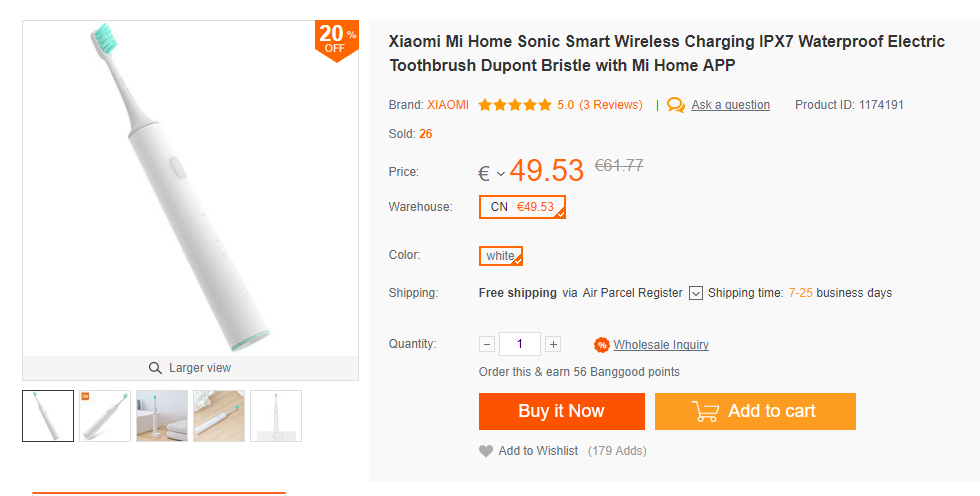Screen dimensions: 980x496
Task: Select the second toothbrush thumbnail
Action: (x=105, y=416)
